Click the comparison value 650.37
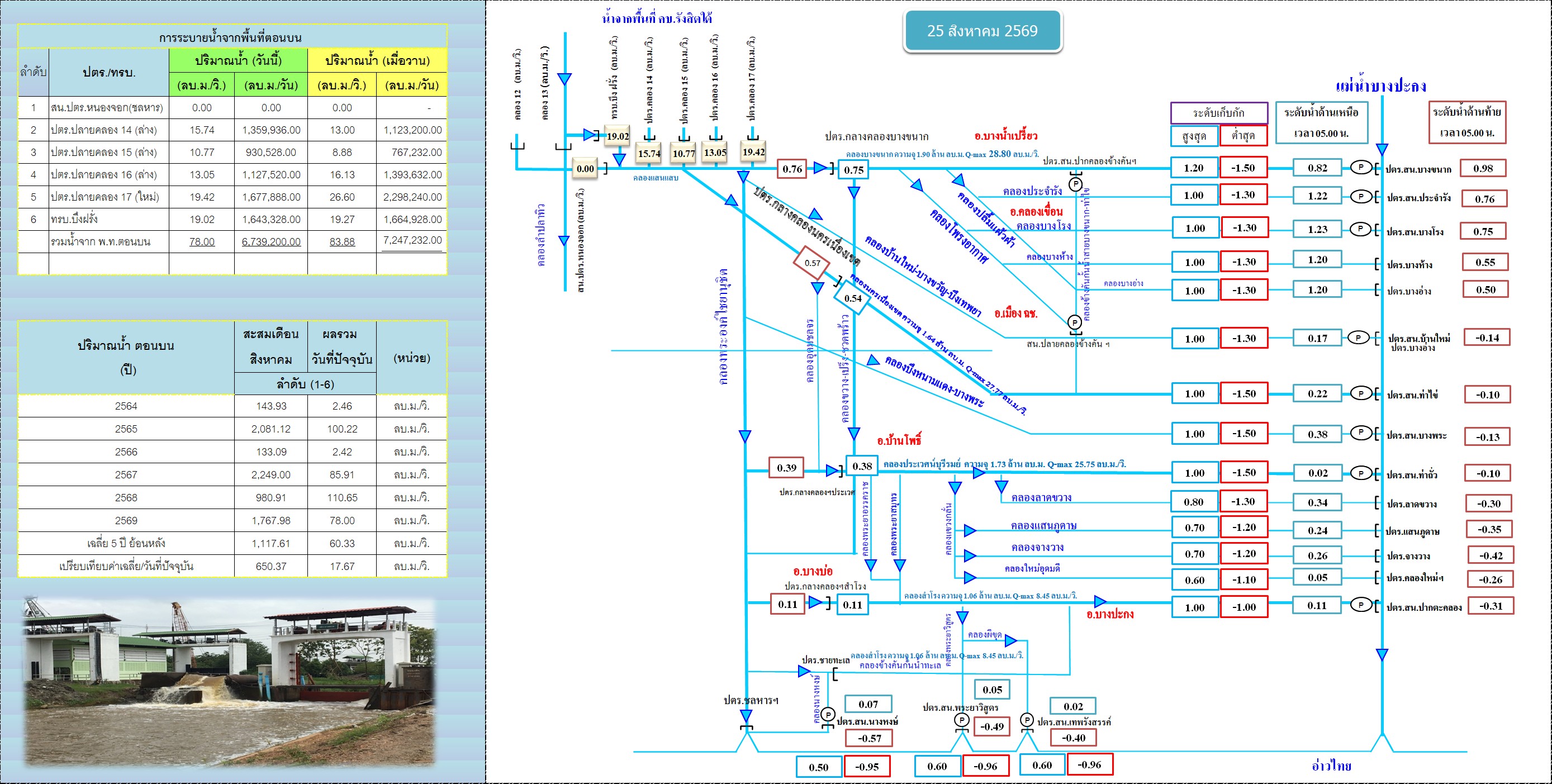Viewport: 1552px width, 784px height. [x=271, y=567]
